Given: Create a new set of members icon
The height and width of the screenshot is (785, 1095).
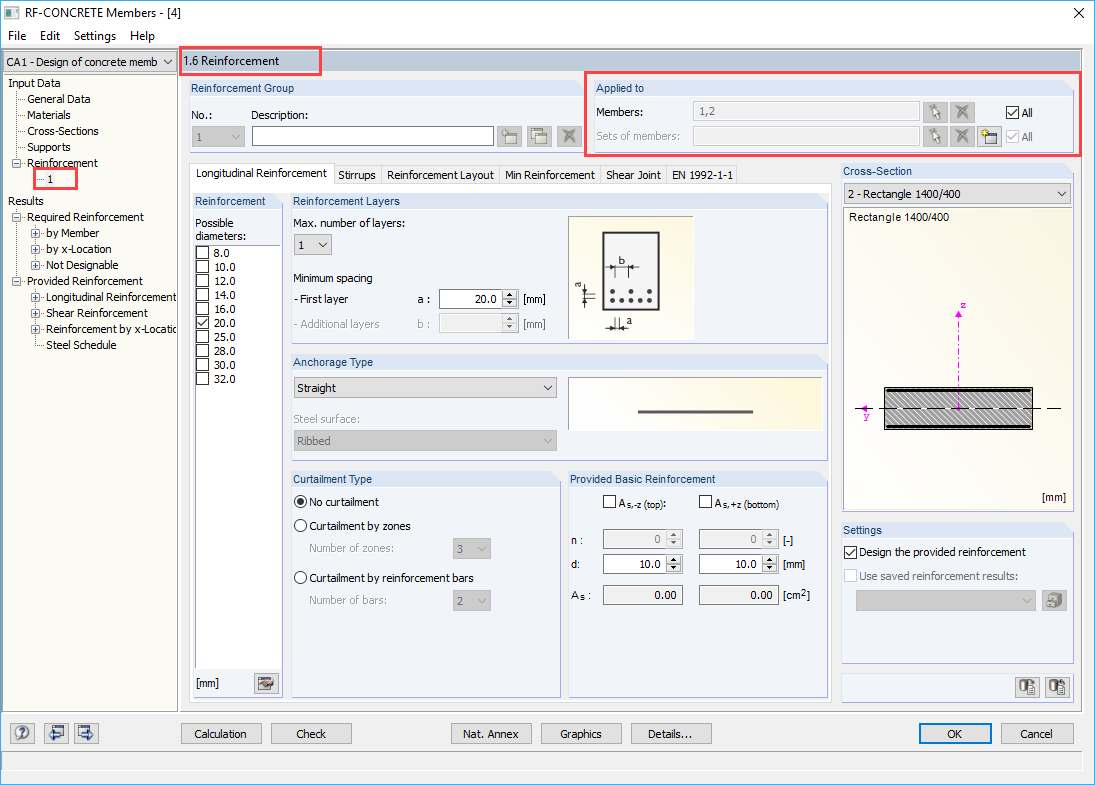Looking at the screenshot, I should [x=989, y=136].
